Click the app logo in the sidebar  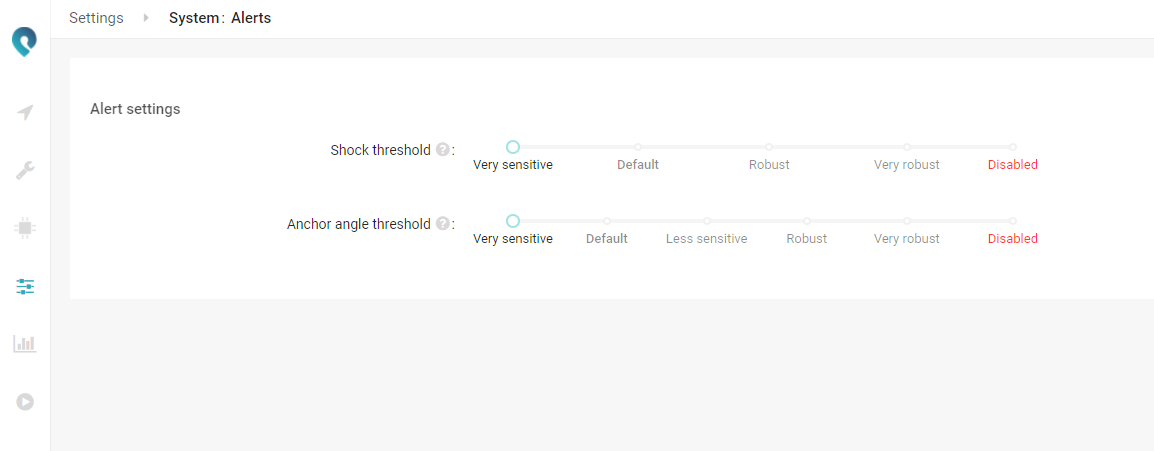25,42
